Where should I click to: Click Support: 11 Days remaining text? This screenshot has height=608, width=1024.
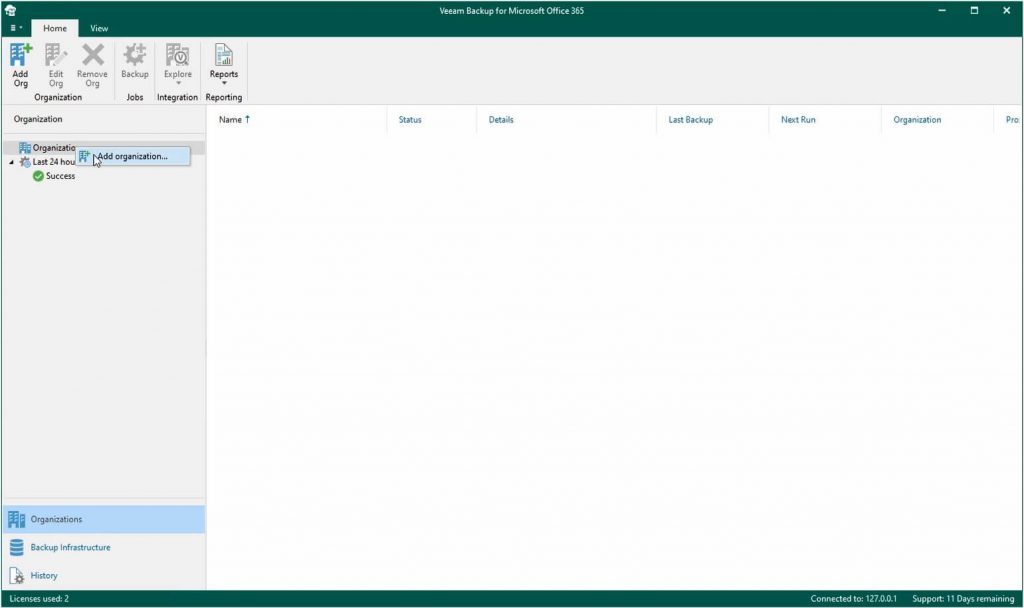coord(963,598)
